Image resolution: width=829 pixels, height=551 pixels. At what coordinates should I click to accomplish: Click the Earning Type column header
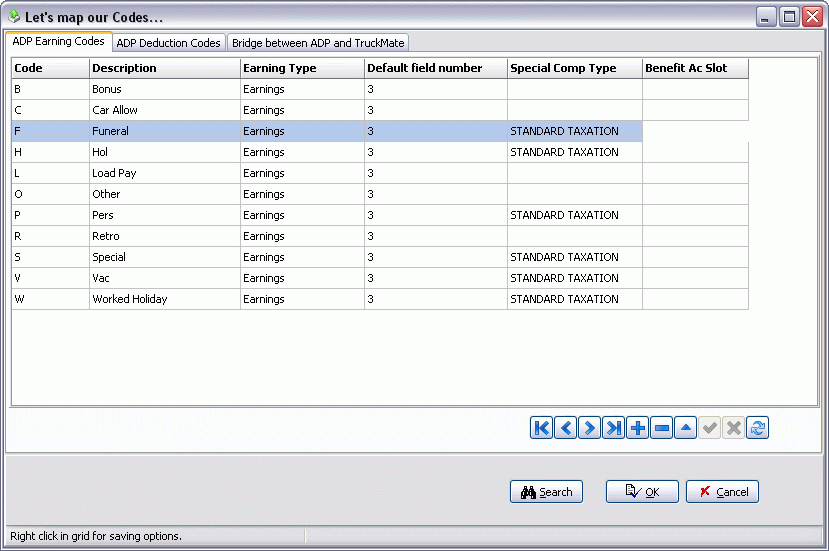pos(302,68)
